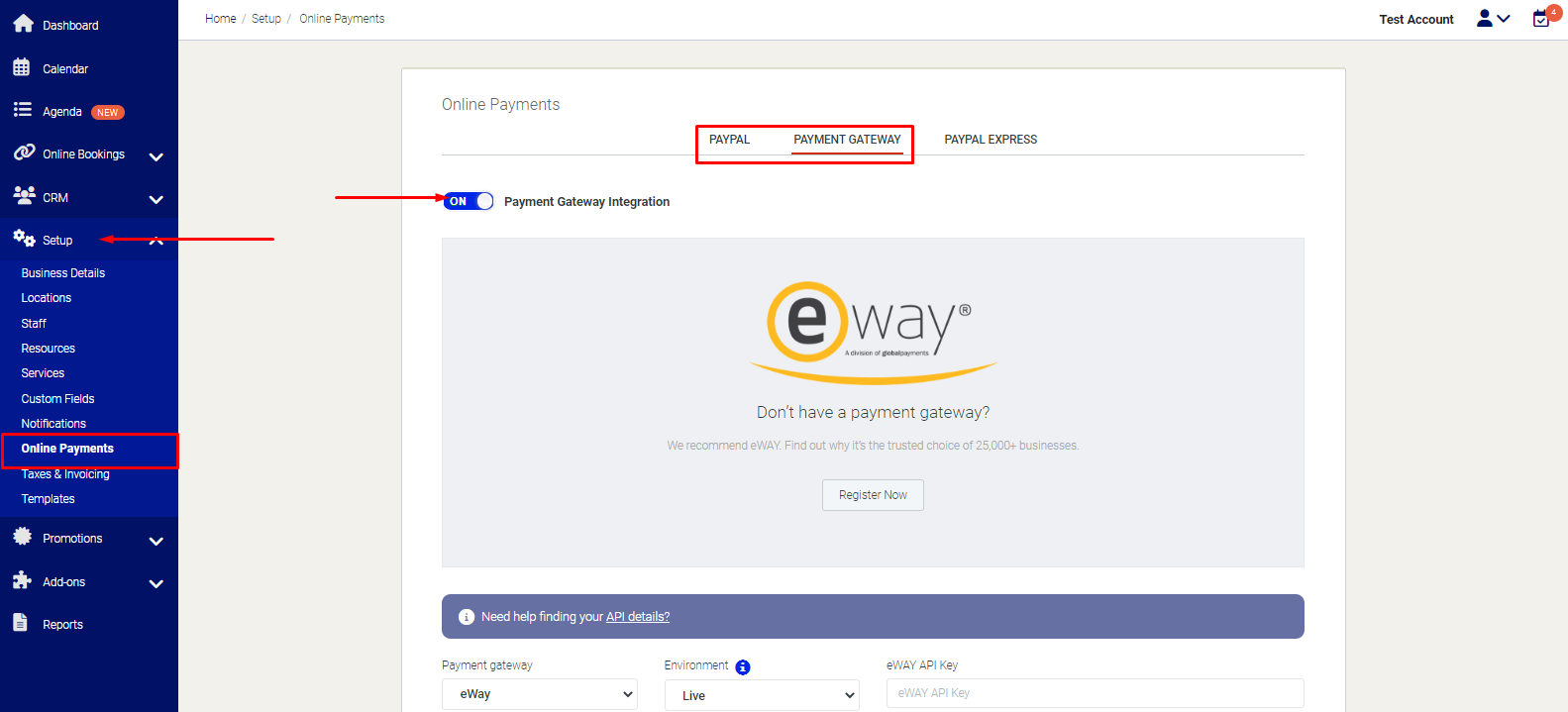Click the Reports document icon
Image resolution: width=1568 pixels, height=712 pixels.
(21, 622)
